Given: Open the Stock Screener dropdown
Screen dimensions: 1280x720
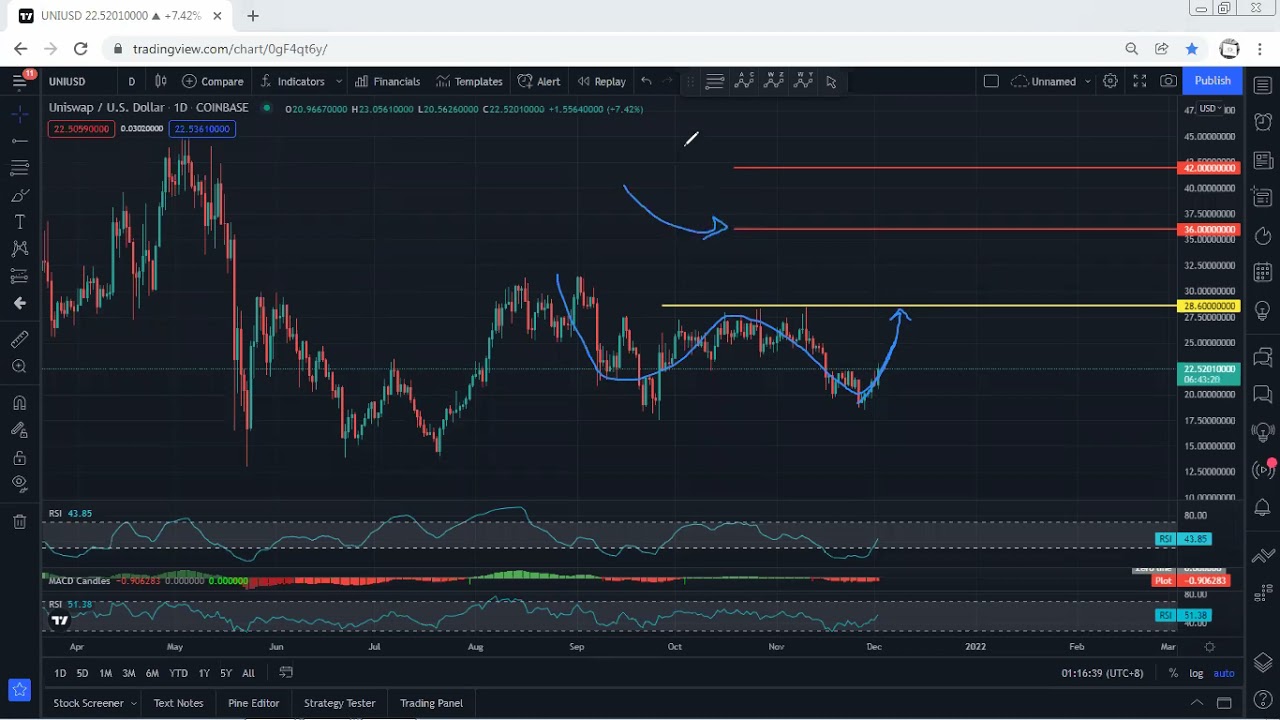Looking at the screenshot, I should pos(94,703).
